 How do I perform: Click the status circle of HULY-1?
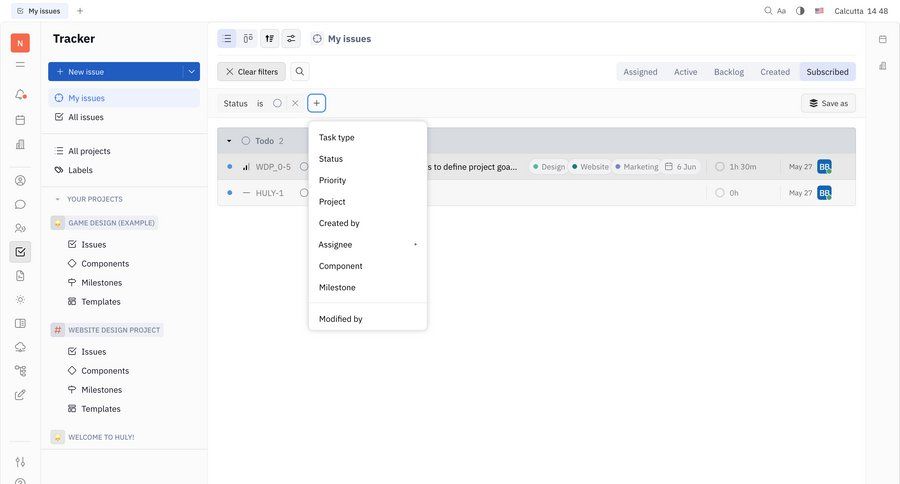tap(304, 193)
